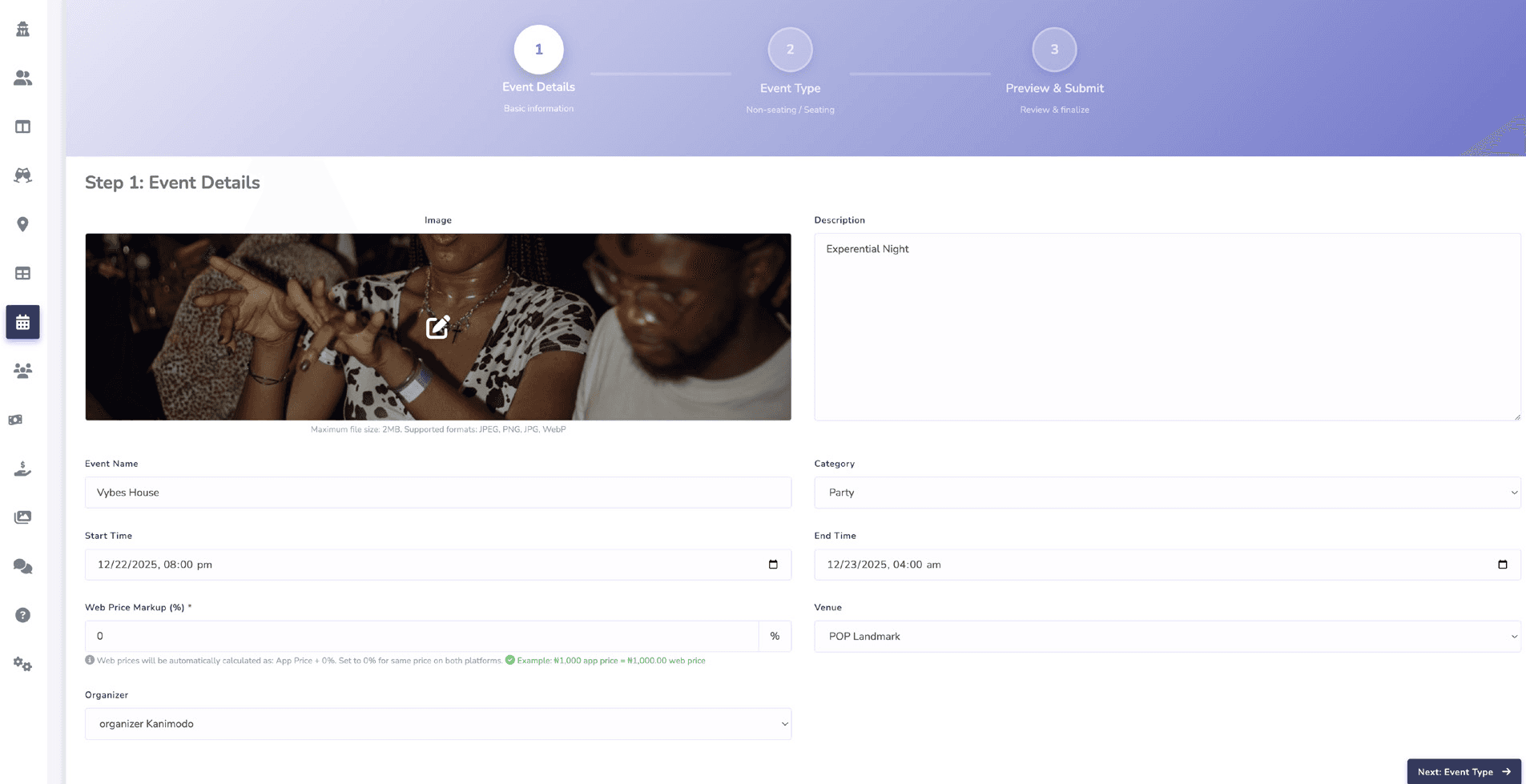Screen dimensions: 1526x784
Task: Open End Time calendar picker icon
Action: (1502, 565)
